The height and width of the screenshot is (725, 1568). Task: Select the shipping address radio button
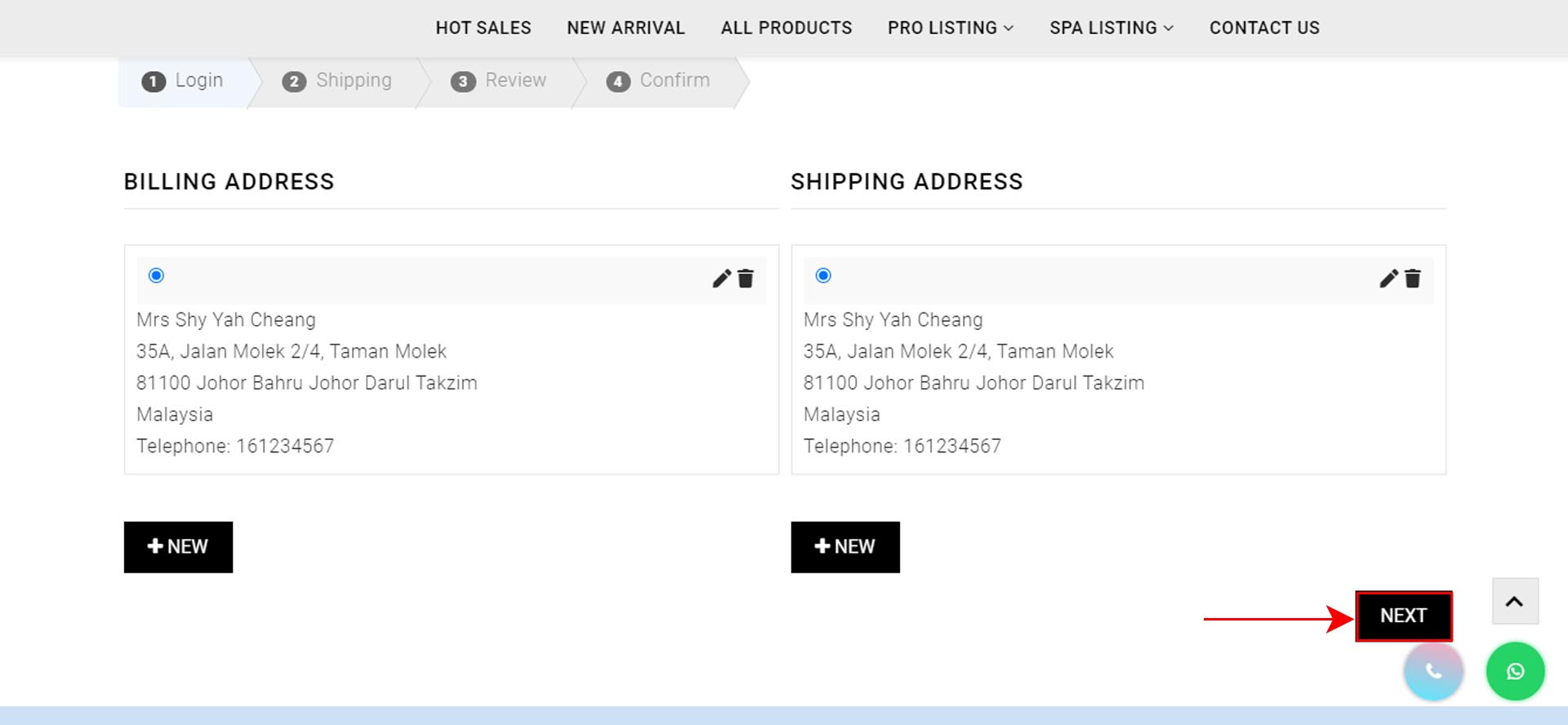(x=823, y=276)
